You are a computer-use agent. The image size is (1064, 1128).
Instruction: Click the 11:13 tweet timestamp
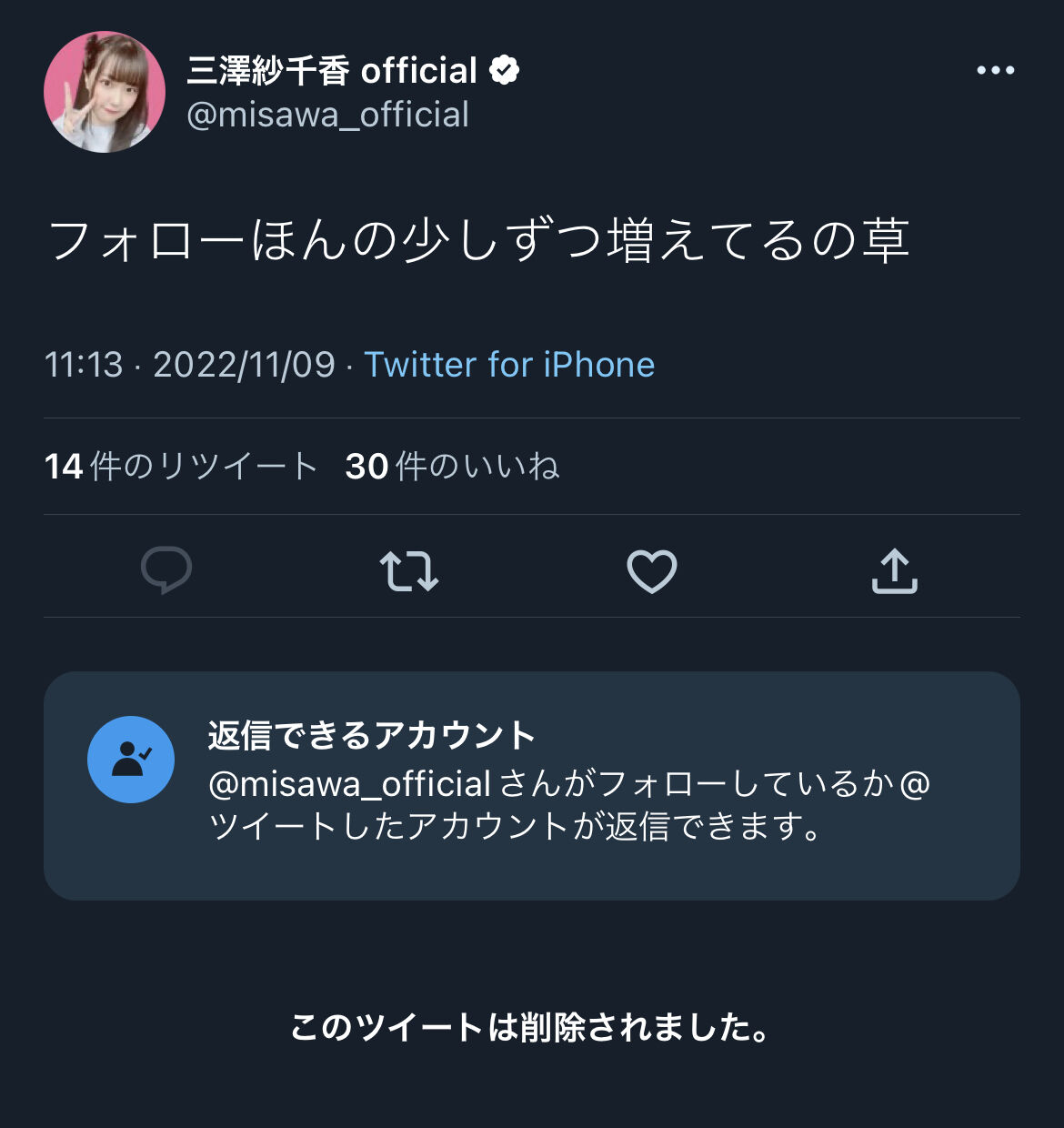coord(84,365)
